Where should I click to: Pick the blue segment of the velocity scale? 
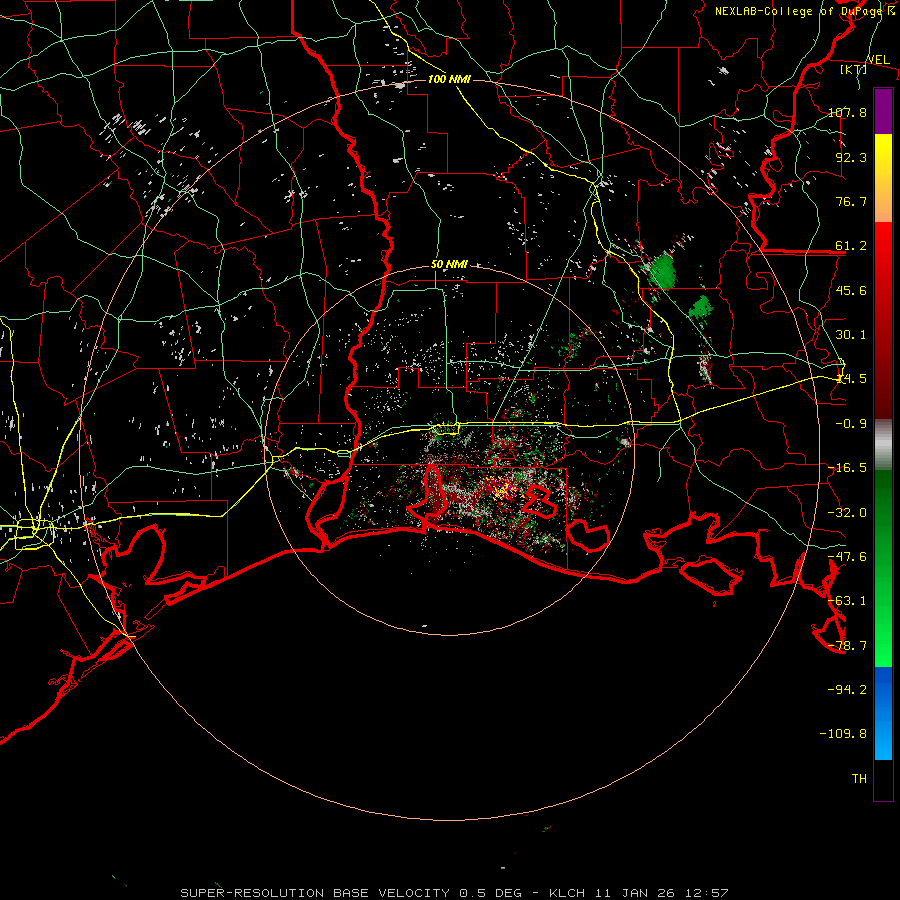pos(883,713)
